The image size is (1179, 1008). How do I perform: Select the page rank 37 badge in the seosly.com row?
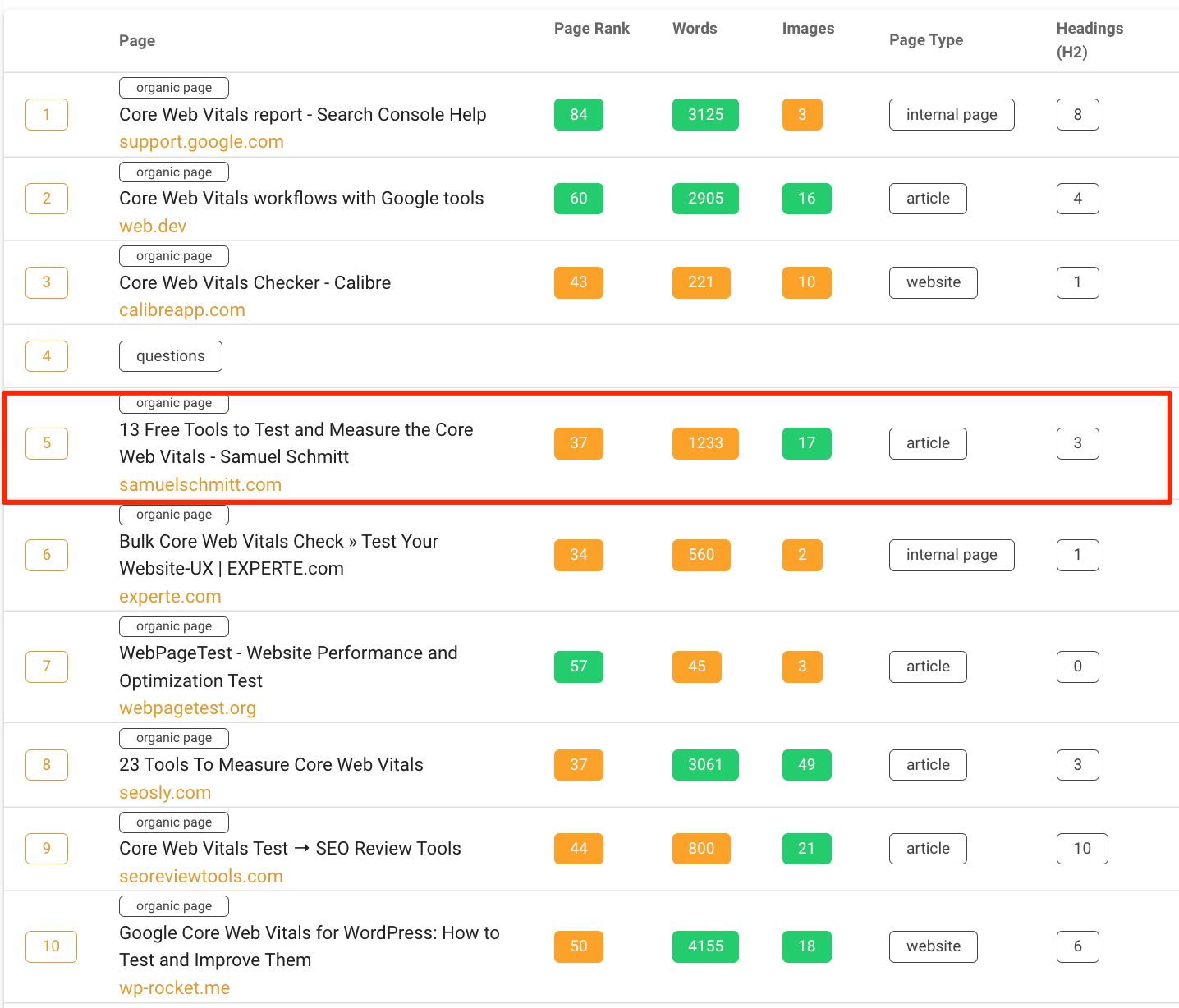[579, 765]
